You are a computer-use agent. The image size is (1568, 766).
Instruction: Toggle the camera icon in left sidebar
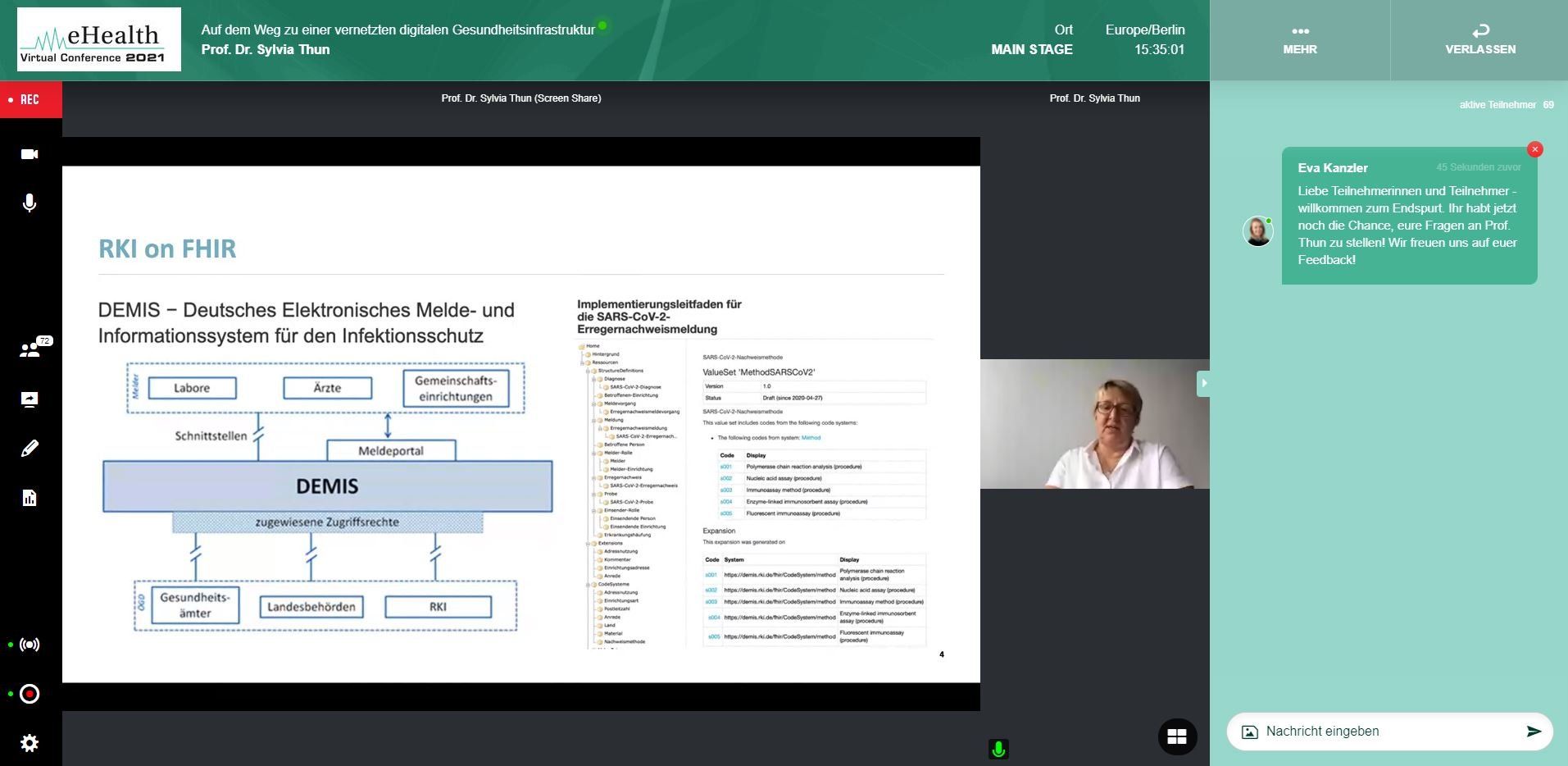click(x=30, y=154)
